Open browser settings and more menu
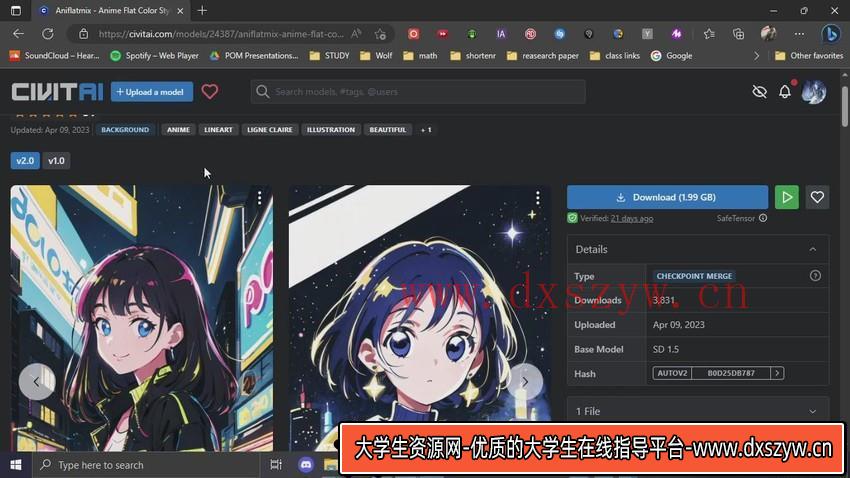Screen dimensions: 850x478 pos(799,34)
